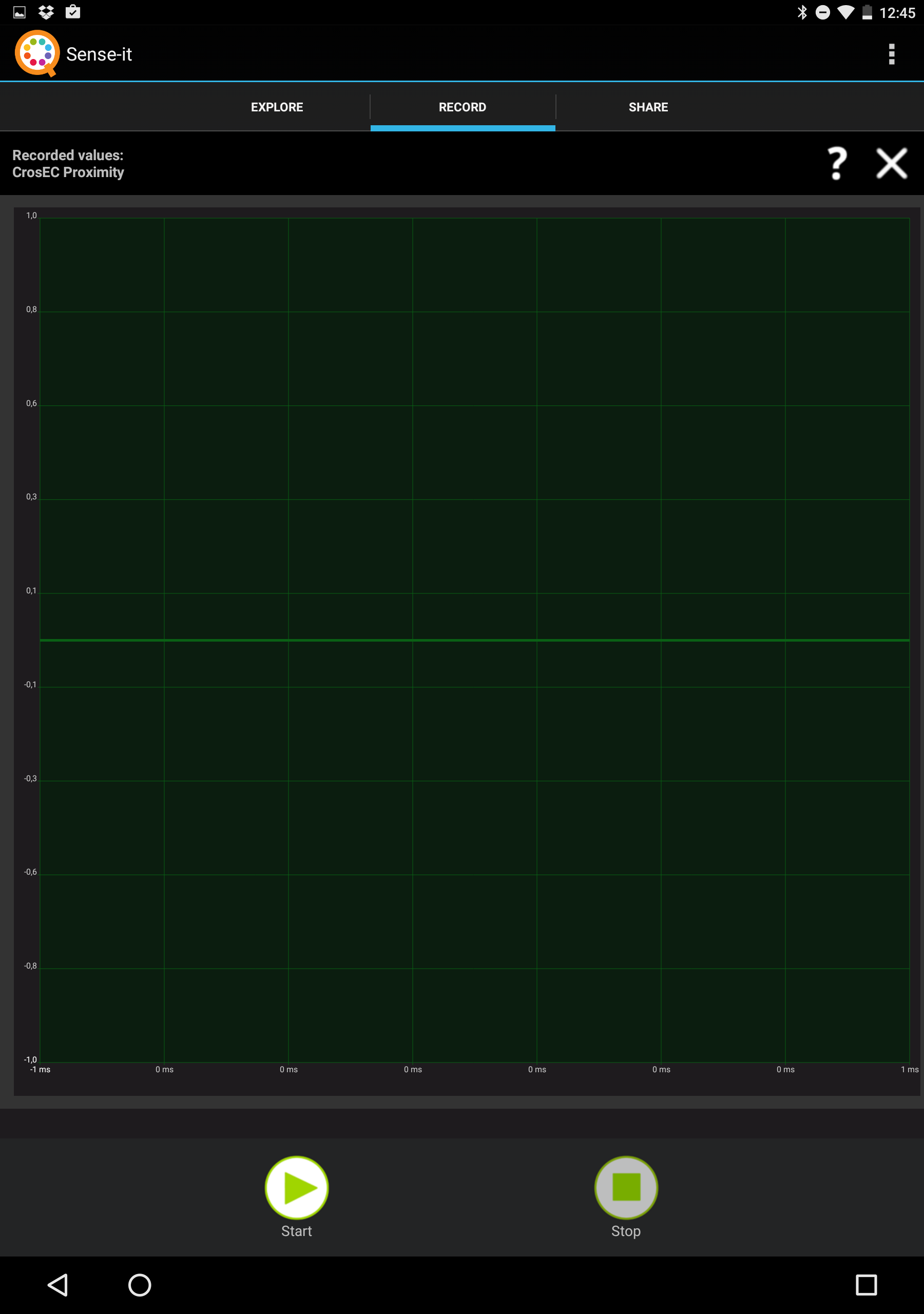The height and width of the screenshot is (1314, 924).
Task: Tap the 'Recorded values:' heading
Action: tap(68, 155)
